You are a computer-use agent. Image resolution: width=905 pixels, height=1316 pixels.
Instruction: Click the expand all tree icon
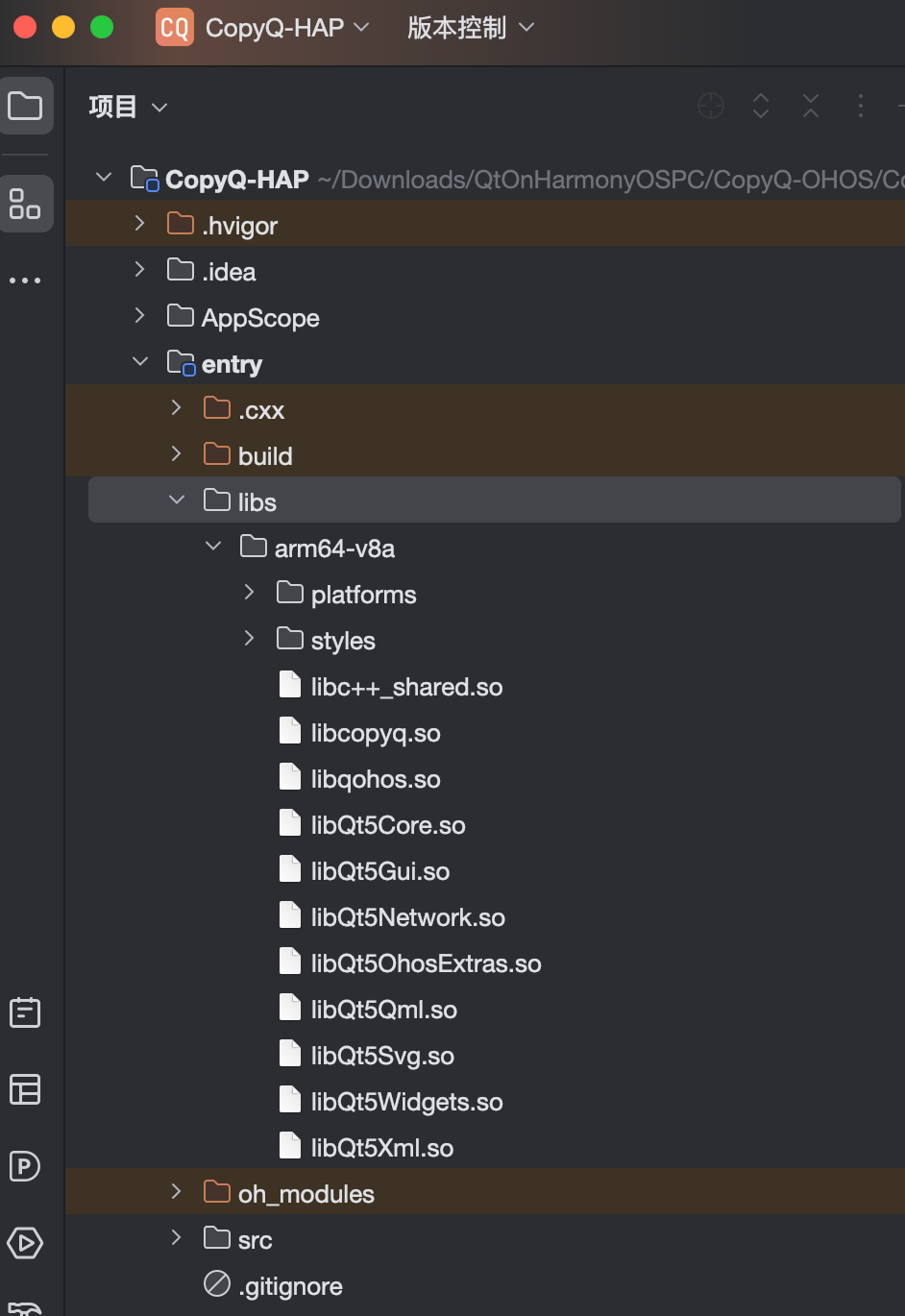[x=761, y=106]
